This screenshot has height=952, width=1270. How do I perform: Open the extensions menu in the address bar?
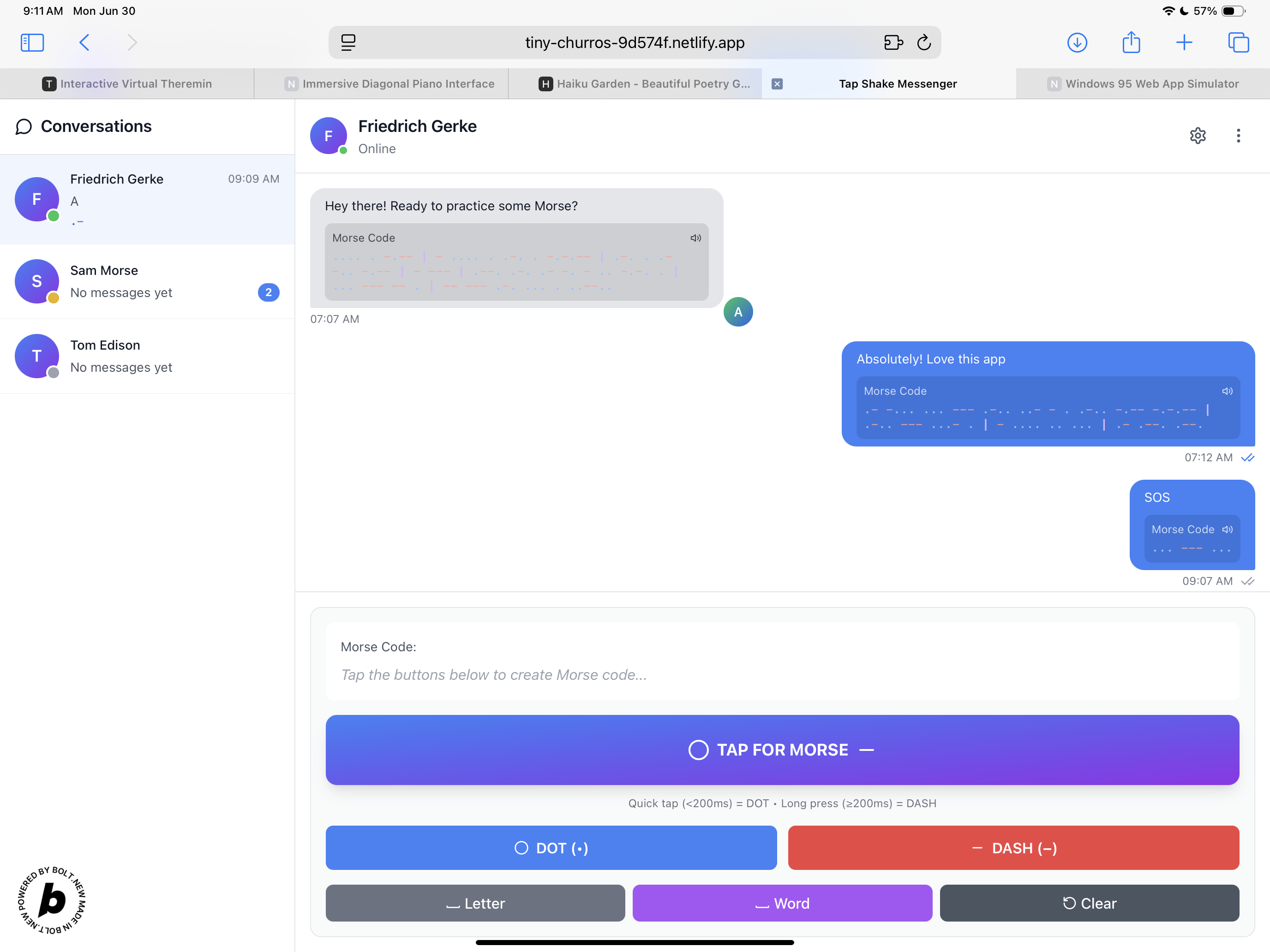[x=893, y=42]
